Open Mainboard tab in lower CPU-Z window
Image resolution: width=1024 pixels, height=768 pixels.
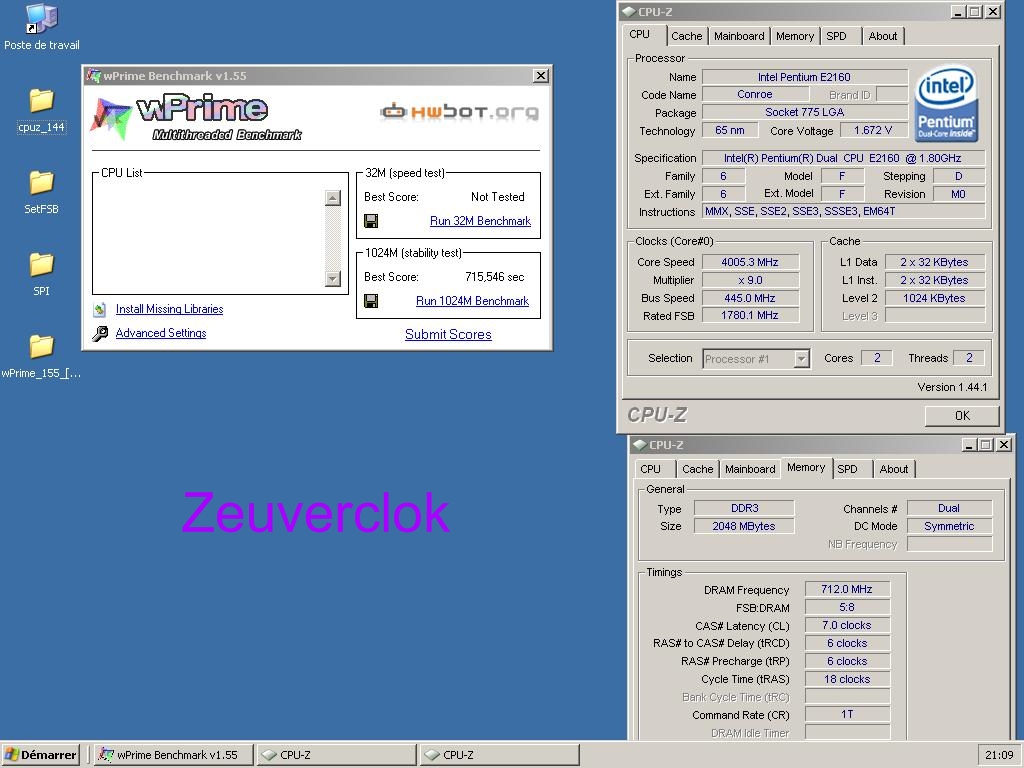[750, 469]
